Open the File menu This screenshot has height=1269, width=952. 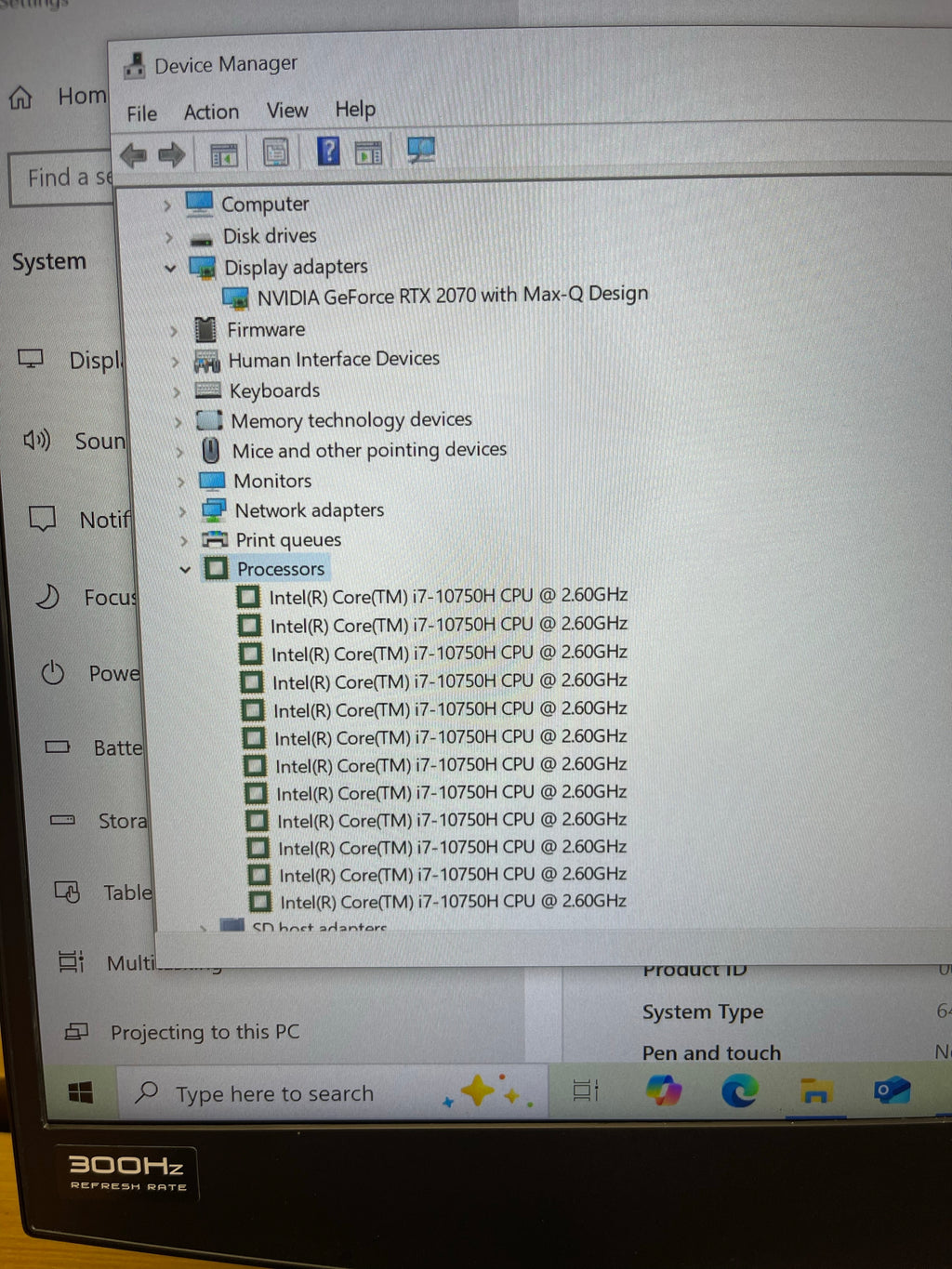[x=142, y=113]
